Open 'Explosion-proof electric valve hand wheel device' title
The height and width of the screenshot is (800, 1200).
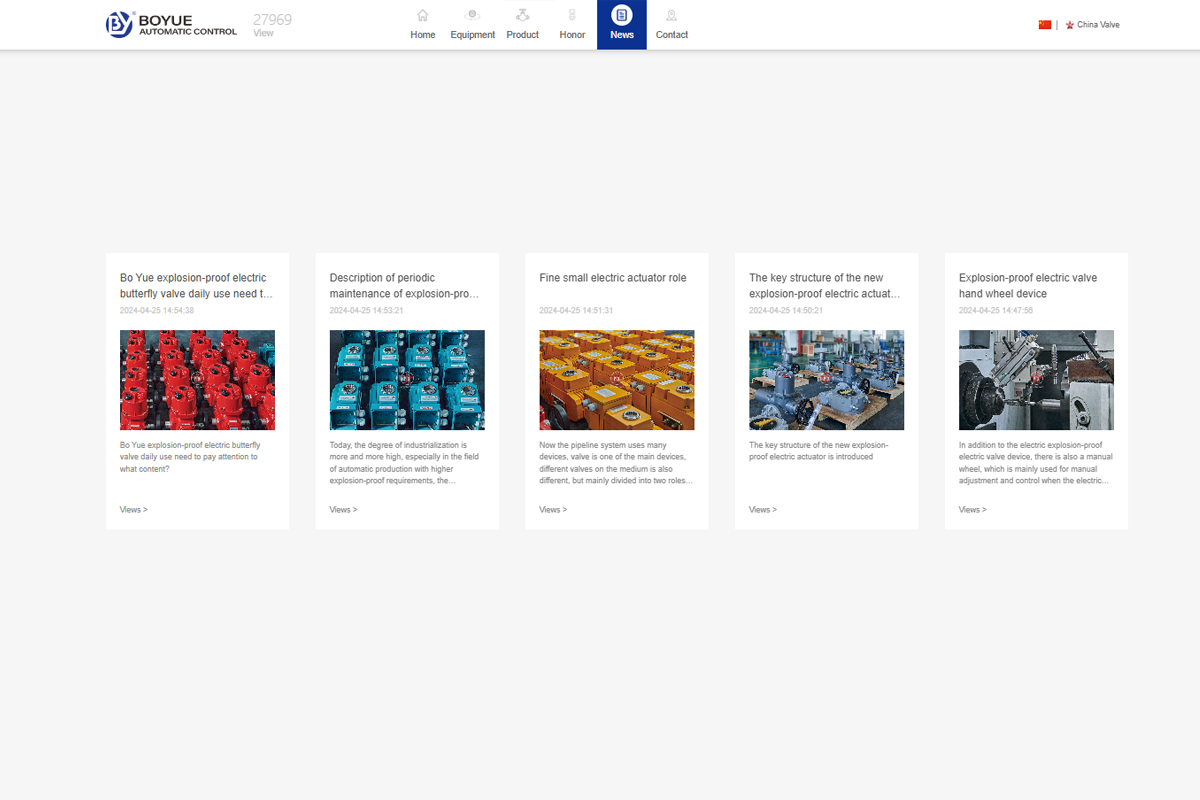click(1027, 286)
